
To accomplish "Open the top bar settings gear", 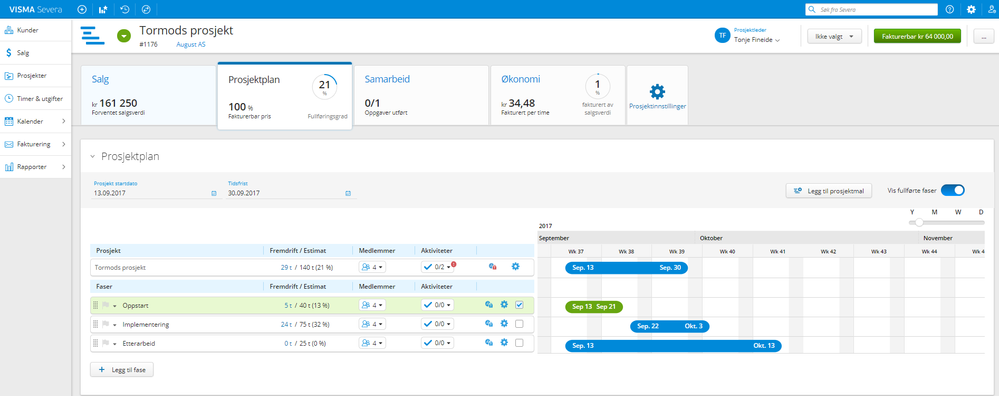I will point(971,10).
